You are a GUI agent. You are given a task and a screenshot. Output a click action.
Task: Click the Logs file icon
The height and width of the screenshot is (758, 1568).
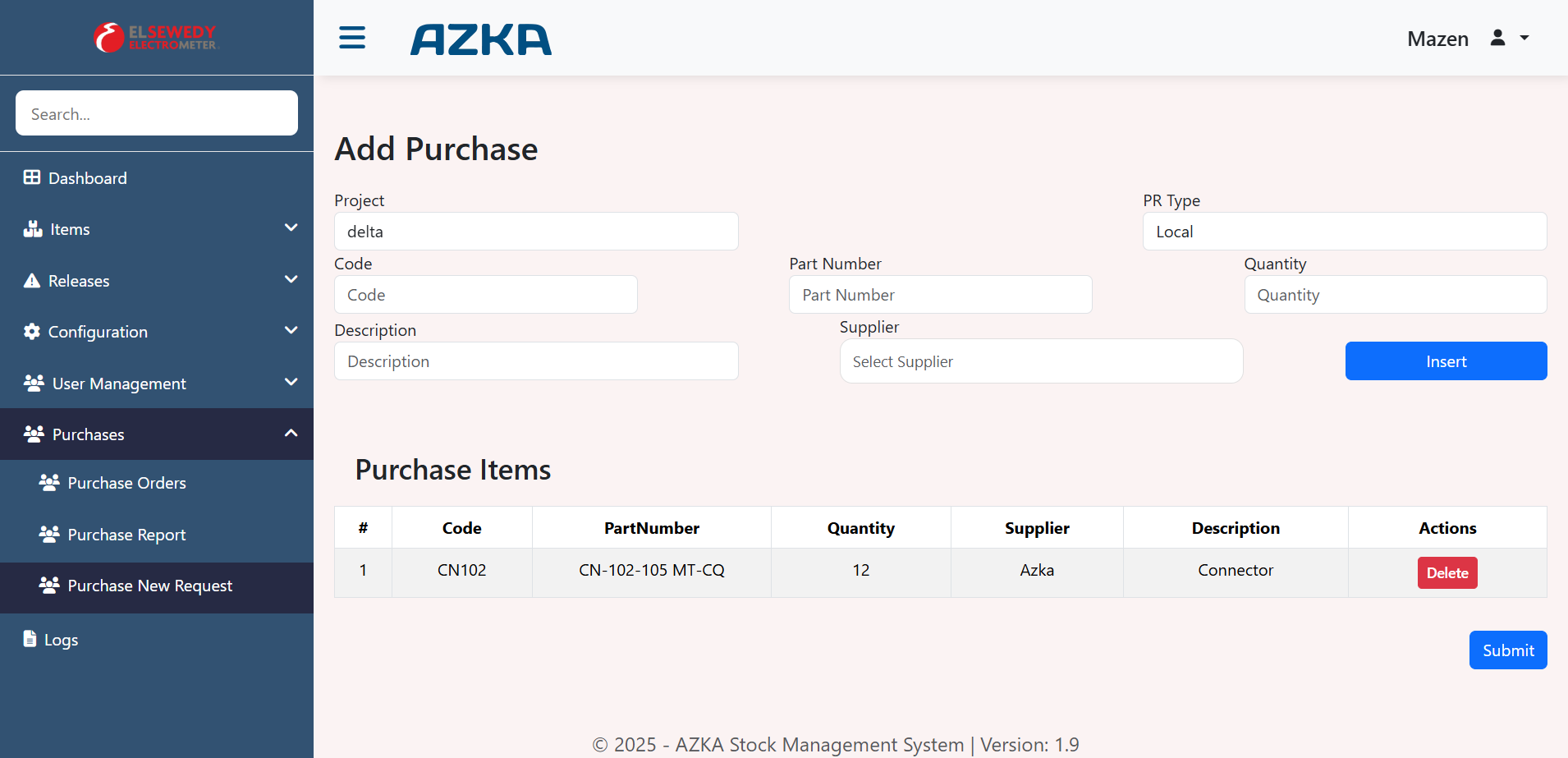coord(30,639)
